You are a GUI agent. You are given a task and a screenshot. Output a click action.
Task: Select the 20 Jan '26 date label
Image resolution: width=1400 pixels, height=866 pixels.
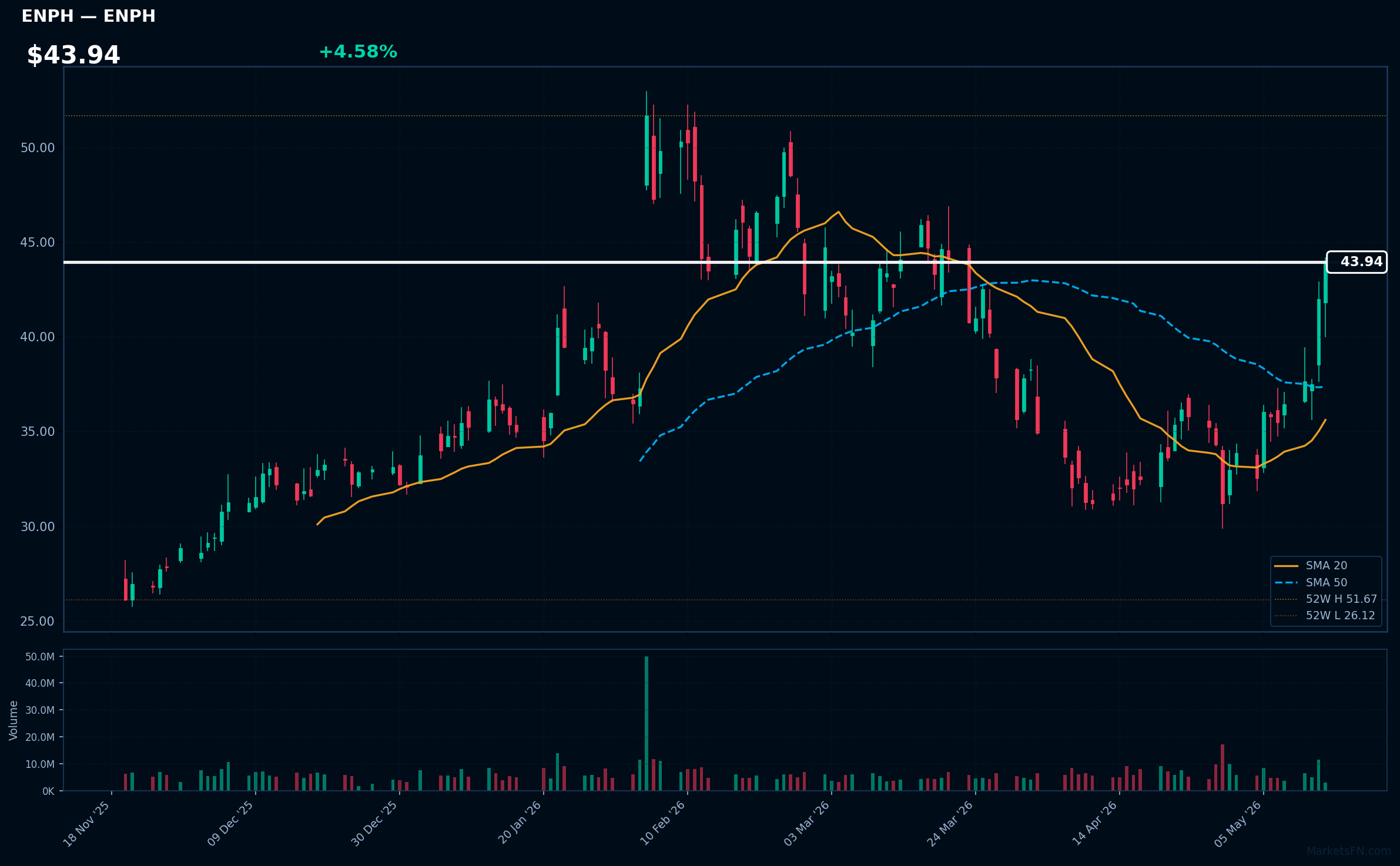click(x=519, y=824)
